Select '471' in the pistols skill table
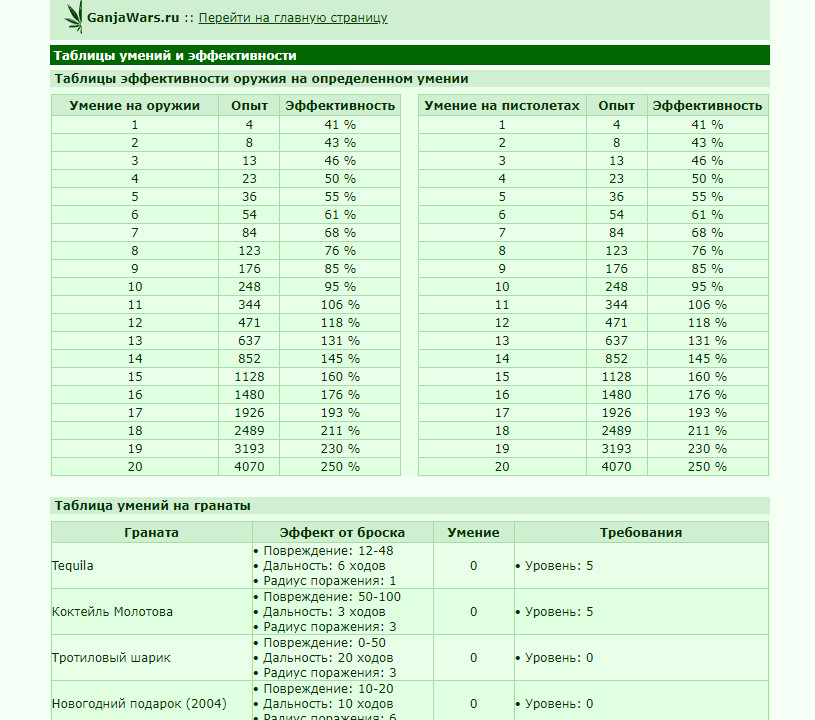Screen dimensions: 815x720 616,323
